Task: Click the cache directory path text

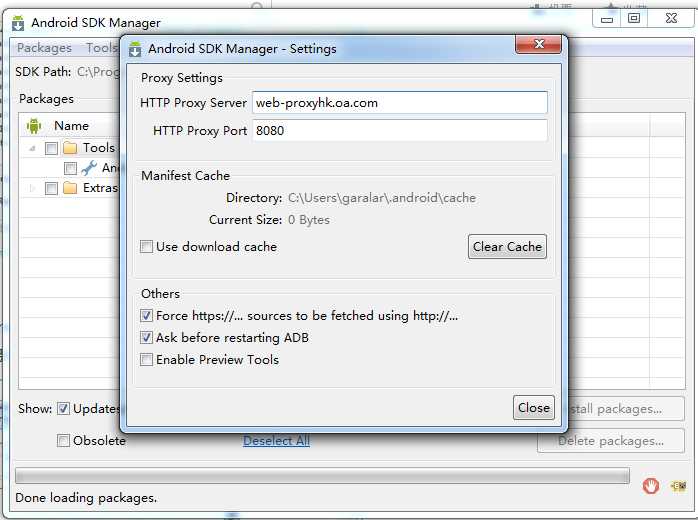Action: pyautogui.click(x=382, y=198)
